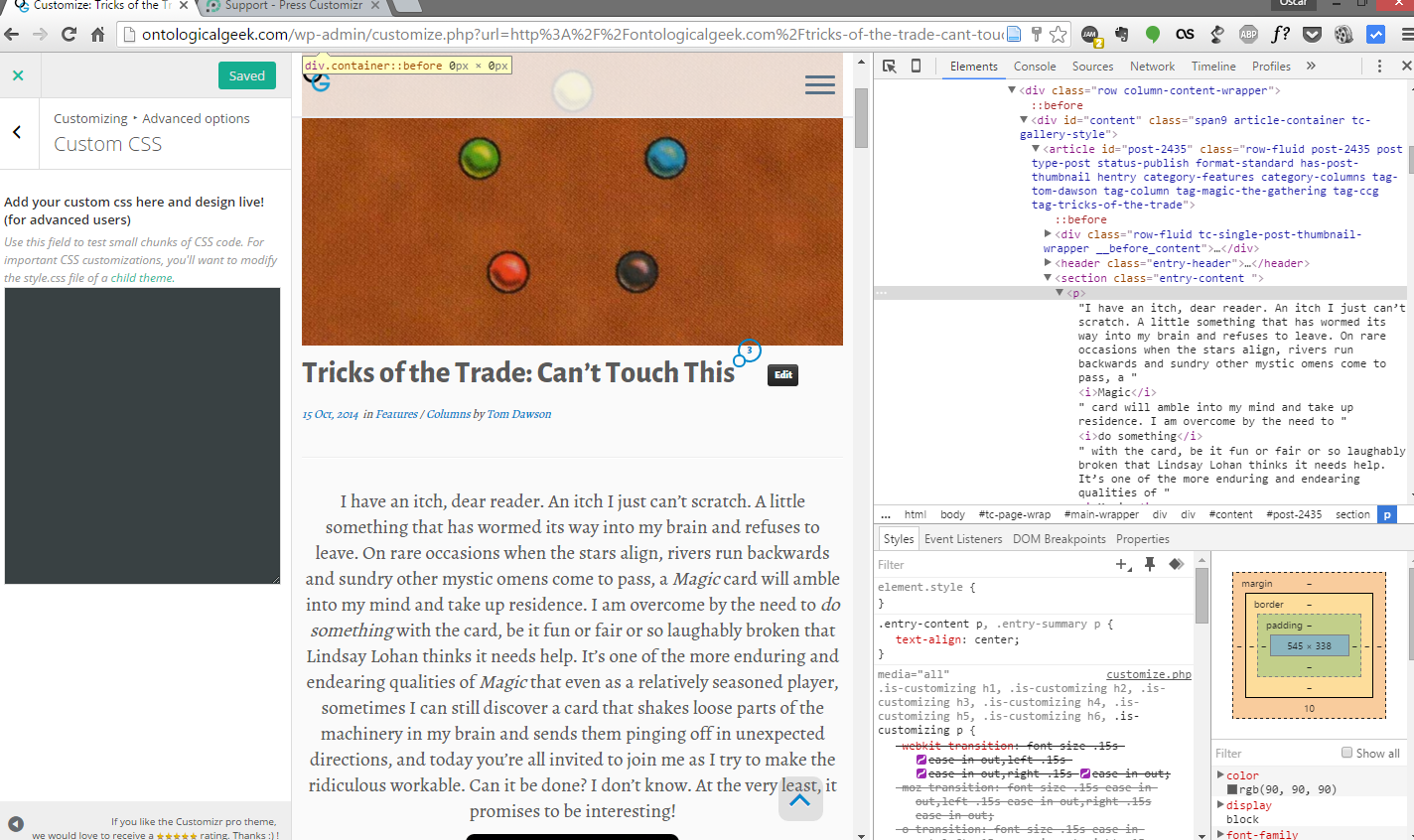This screenshot has height=840, width=1414.
Task: Click the New Style Rule plus icon
Action: [x=1123, y=564]
